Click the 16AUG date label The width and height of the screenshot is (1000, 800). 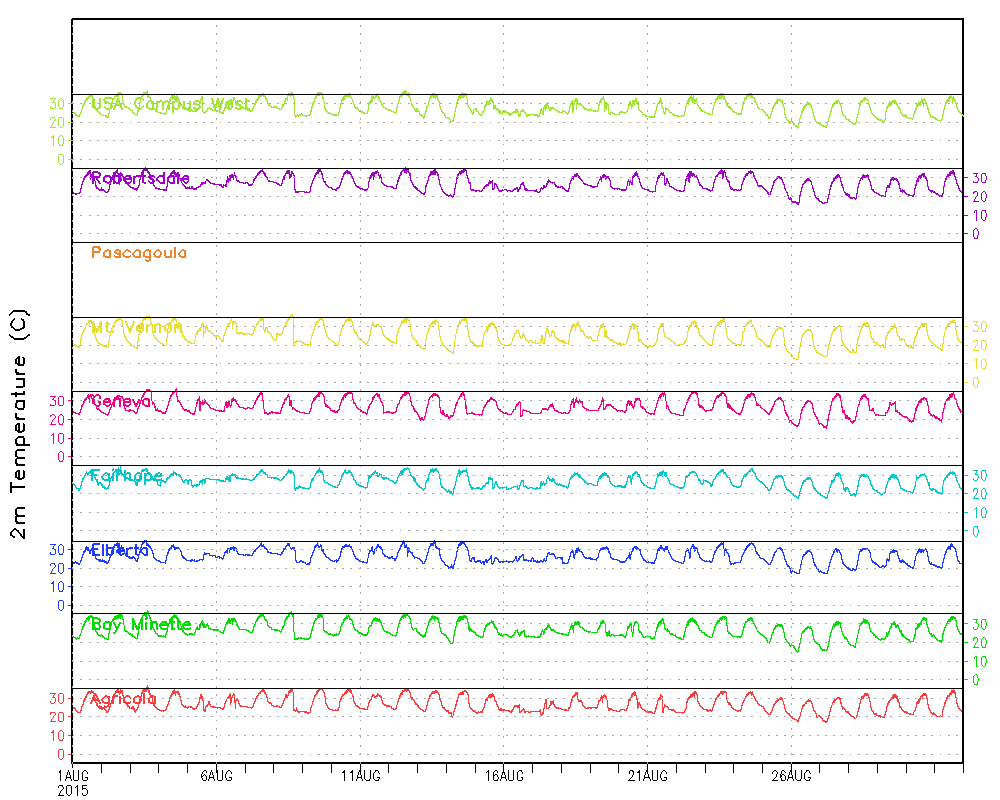(x=504, y=775)
